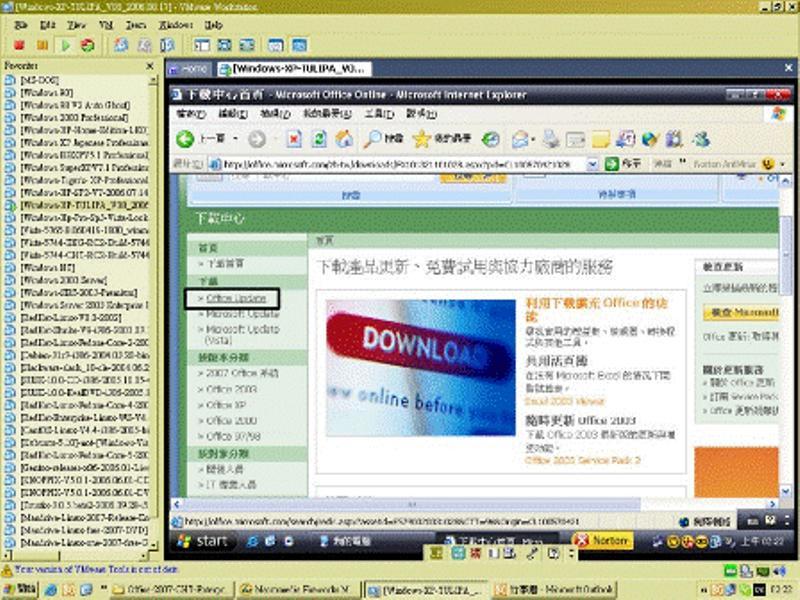The image size is (800, 600).
Task: Click the Office Update link
Action: (x=236, y=298)
